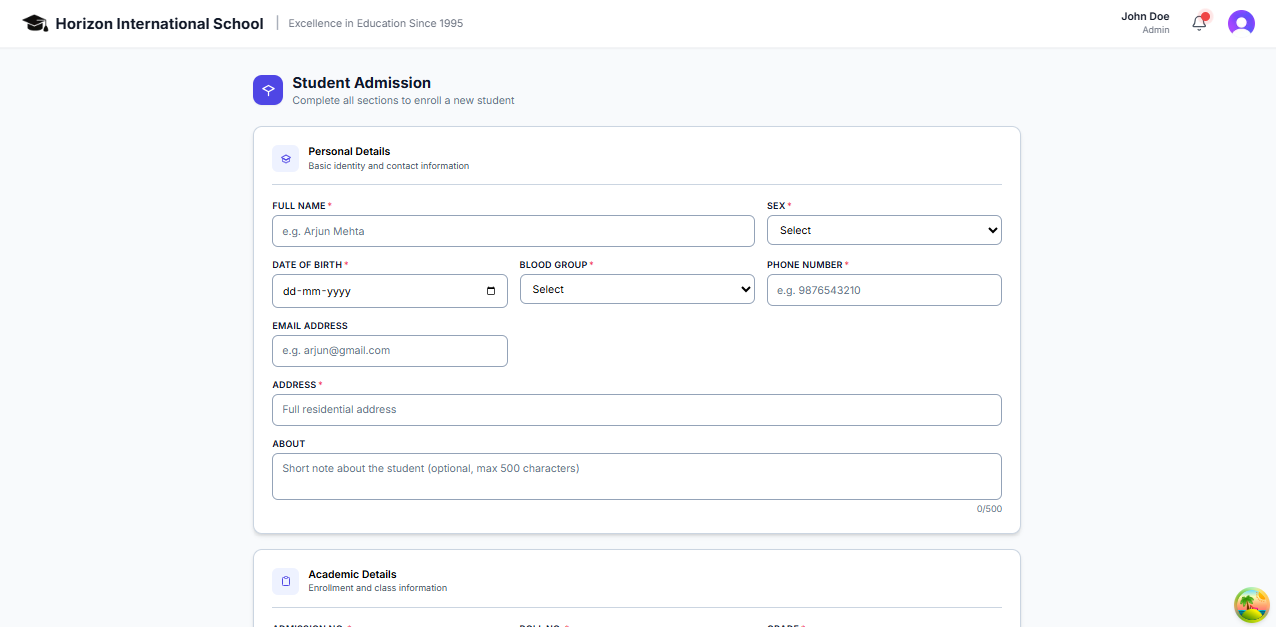Click the Student Admission heading icon

tap(268, 90)
